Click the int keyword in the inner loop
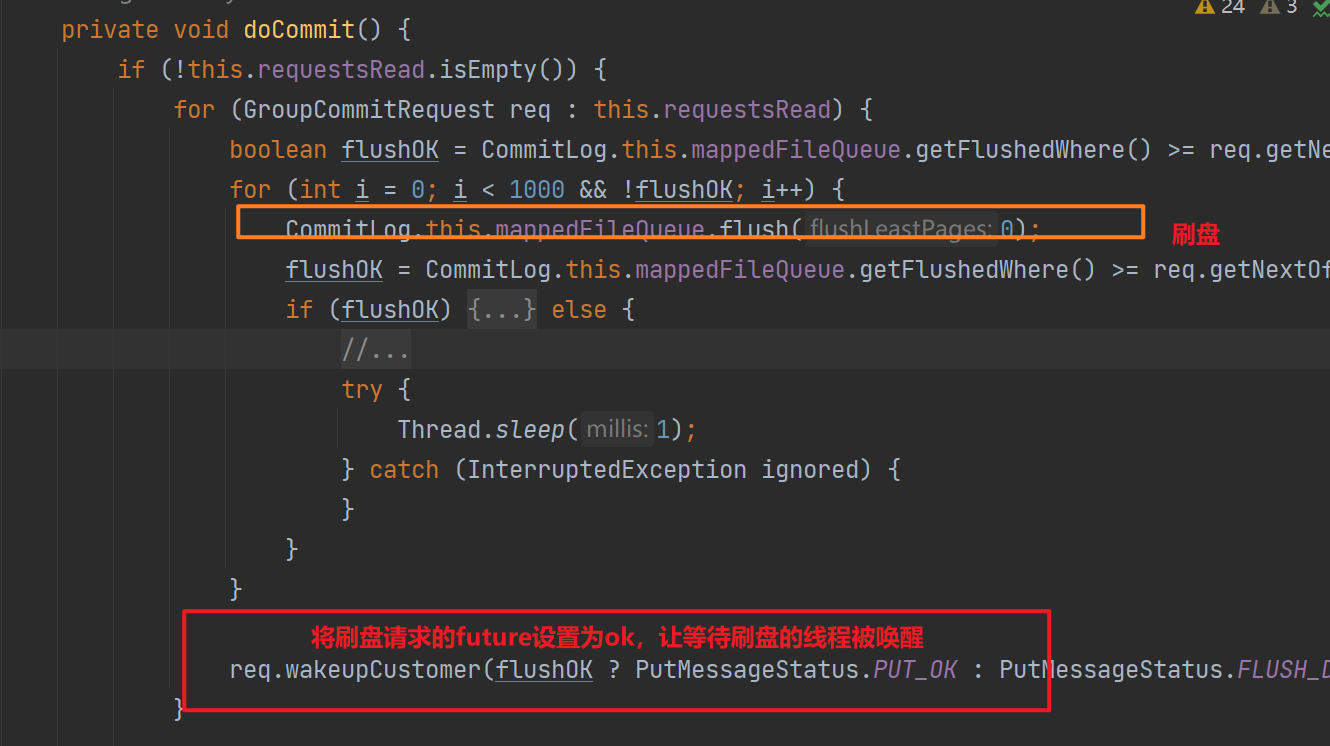 (320, 190)
